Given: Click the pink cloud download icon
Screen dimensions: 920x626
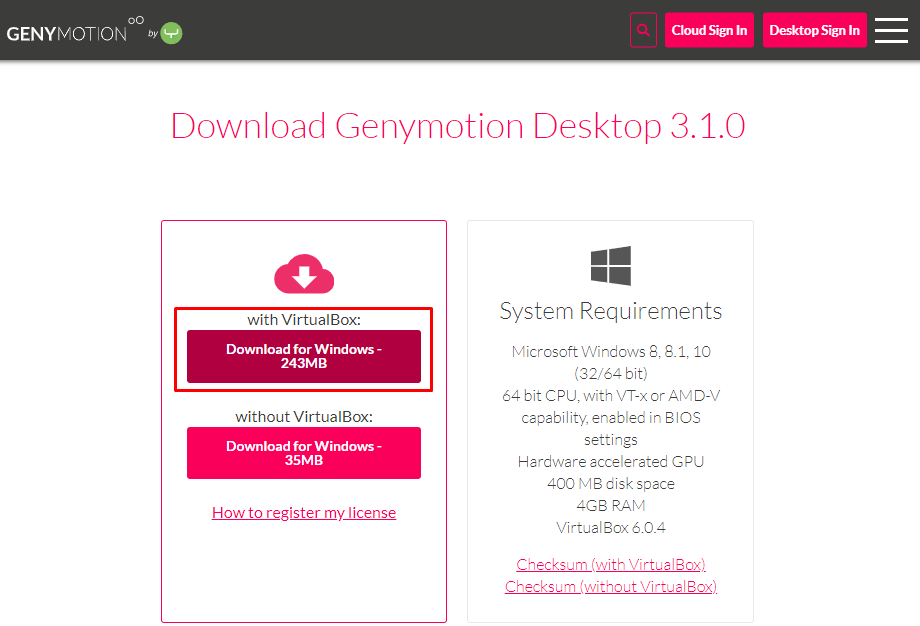Looking at the screenshot, I should tap(303, 273).
